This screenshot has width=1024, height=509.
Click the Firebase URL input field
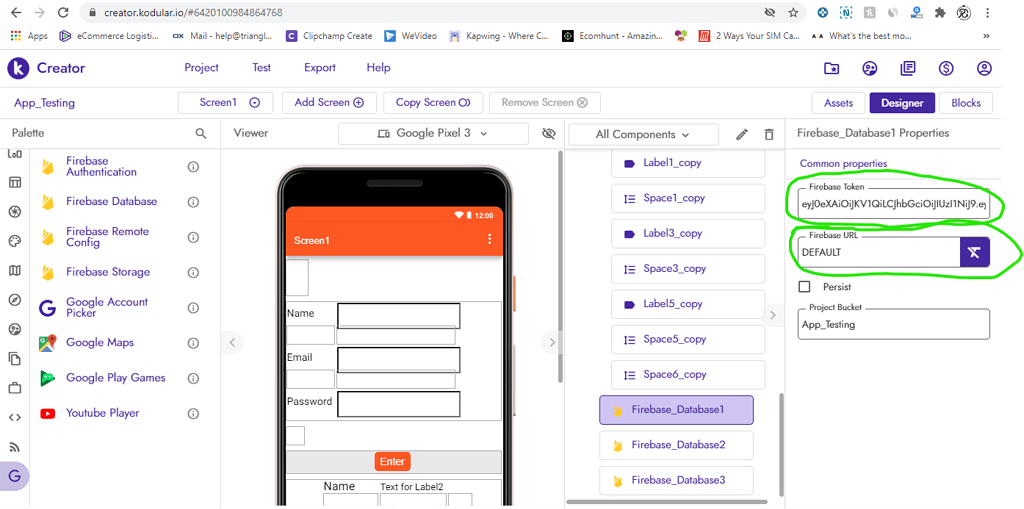[878, 252]
